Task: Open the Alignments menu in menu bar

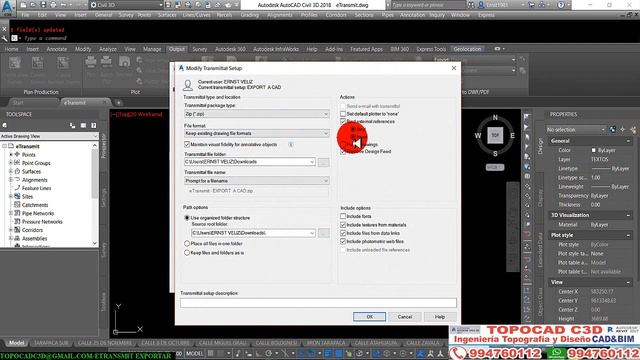Action: coord(280,15)
